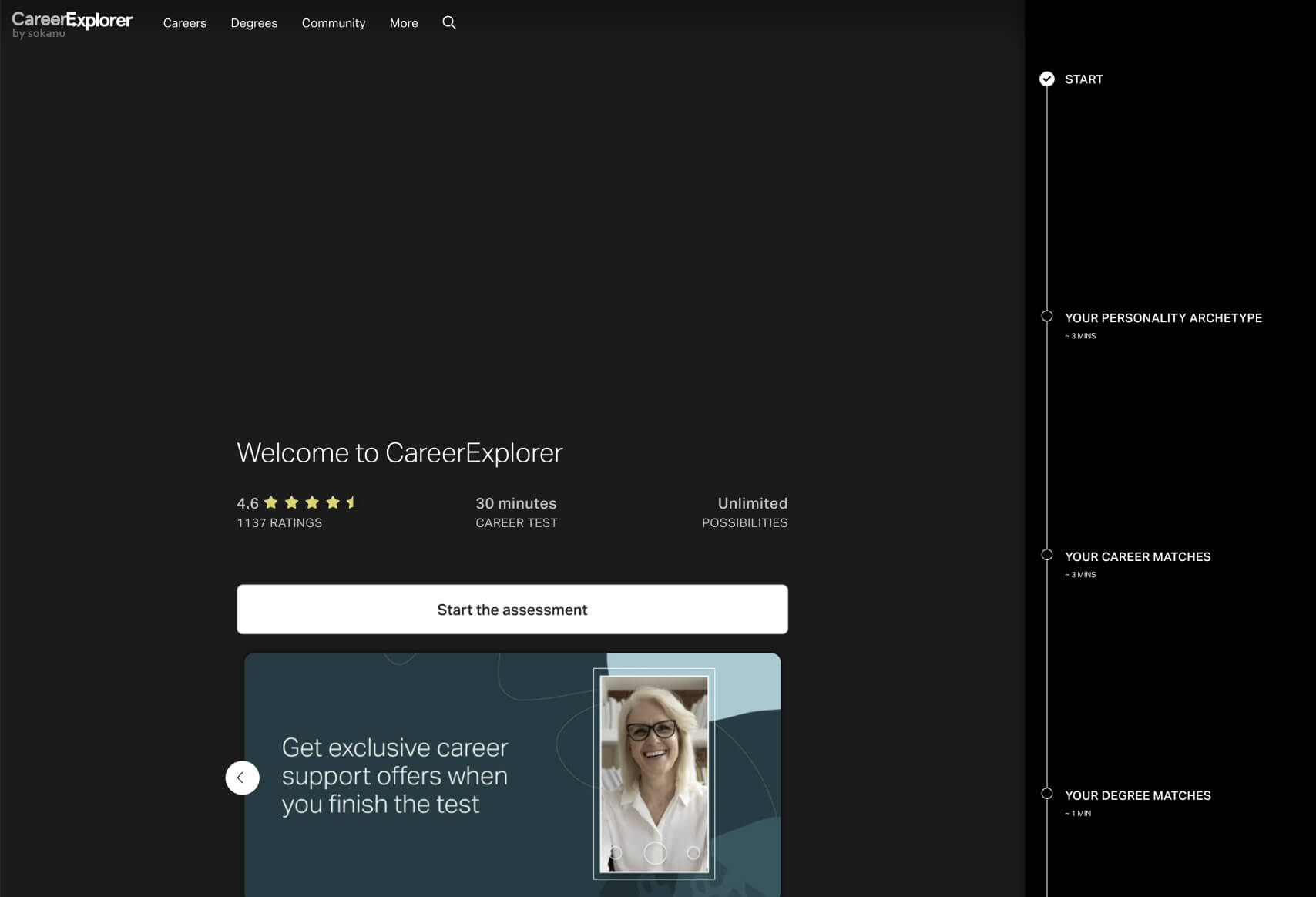Viewport: 1316px width, 897px height.
Task: Start the assessment
Action: coord(512,610)
